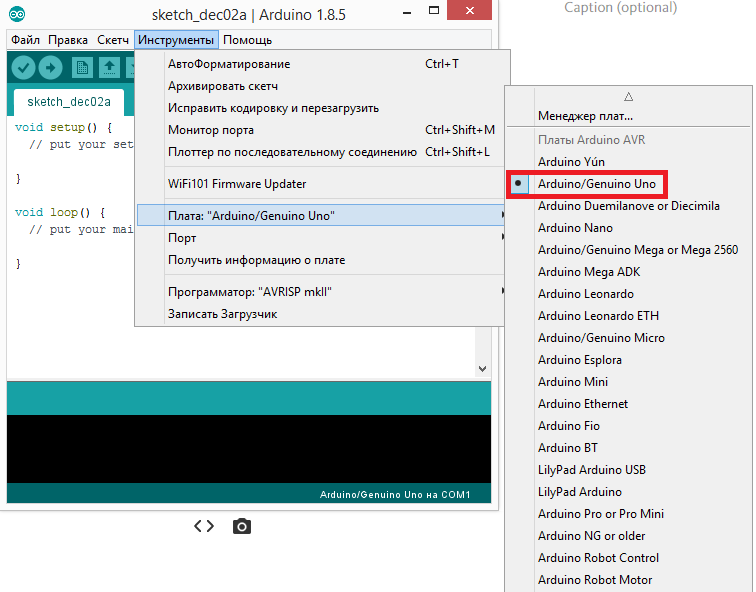Image resolution: width=756 pixels, height=592 pixels.
Task: Expand the Плата submenu
Action: click(x=321, y=215)
